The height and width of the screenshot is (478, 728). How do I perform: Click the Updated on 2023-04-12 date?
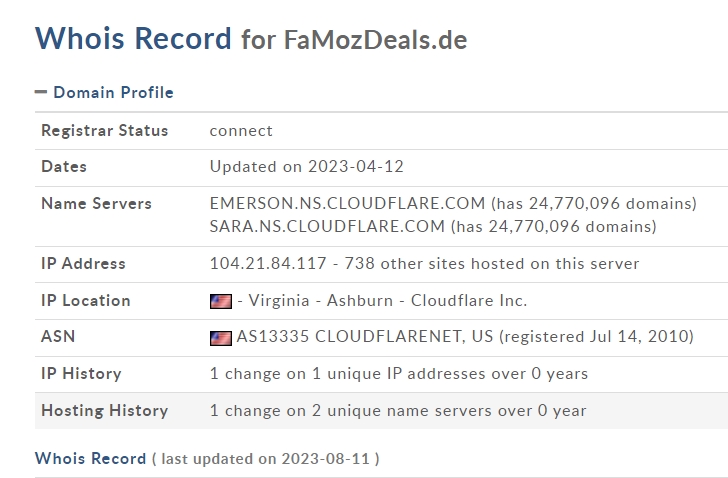pos(306,167)
